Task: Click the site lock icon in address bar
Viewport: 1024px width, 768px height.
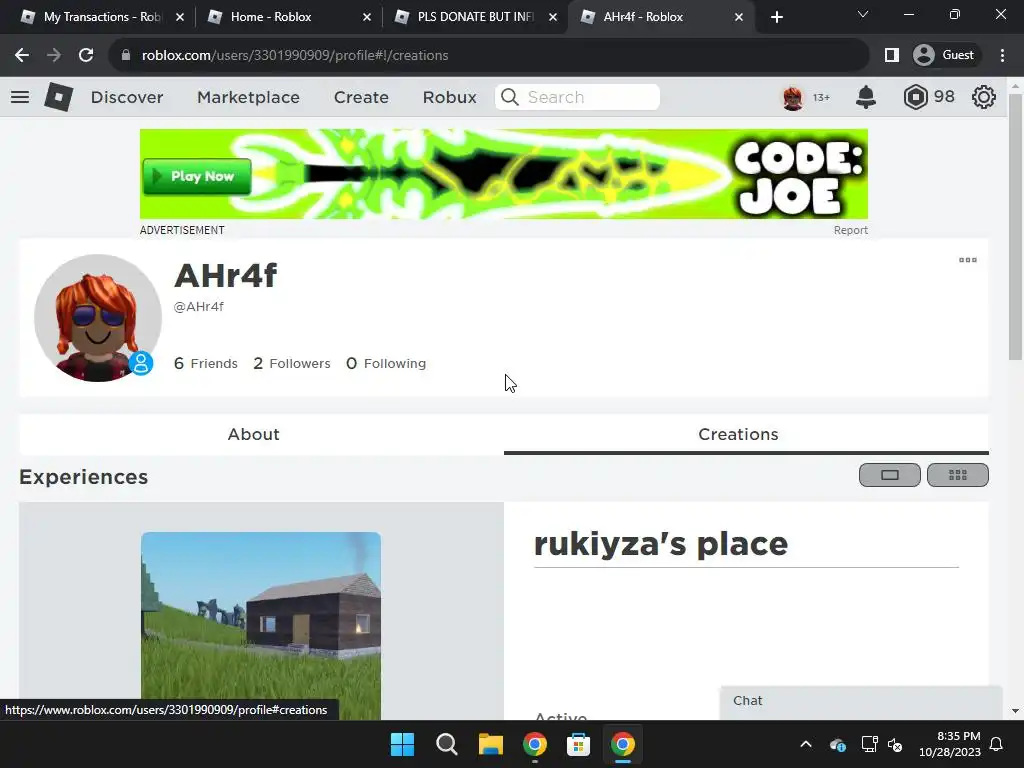Action: (126, 56)
